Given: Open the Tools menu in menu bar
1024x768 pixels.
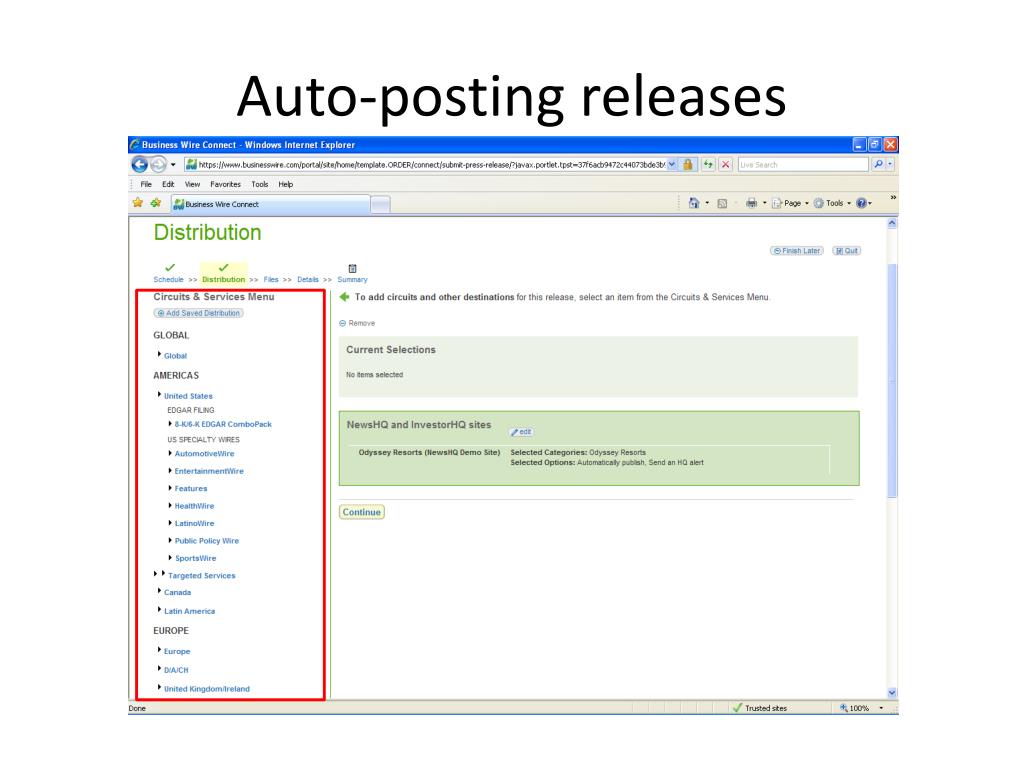Looking at the screenshot, I should click(x=260, y=184).
